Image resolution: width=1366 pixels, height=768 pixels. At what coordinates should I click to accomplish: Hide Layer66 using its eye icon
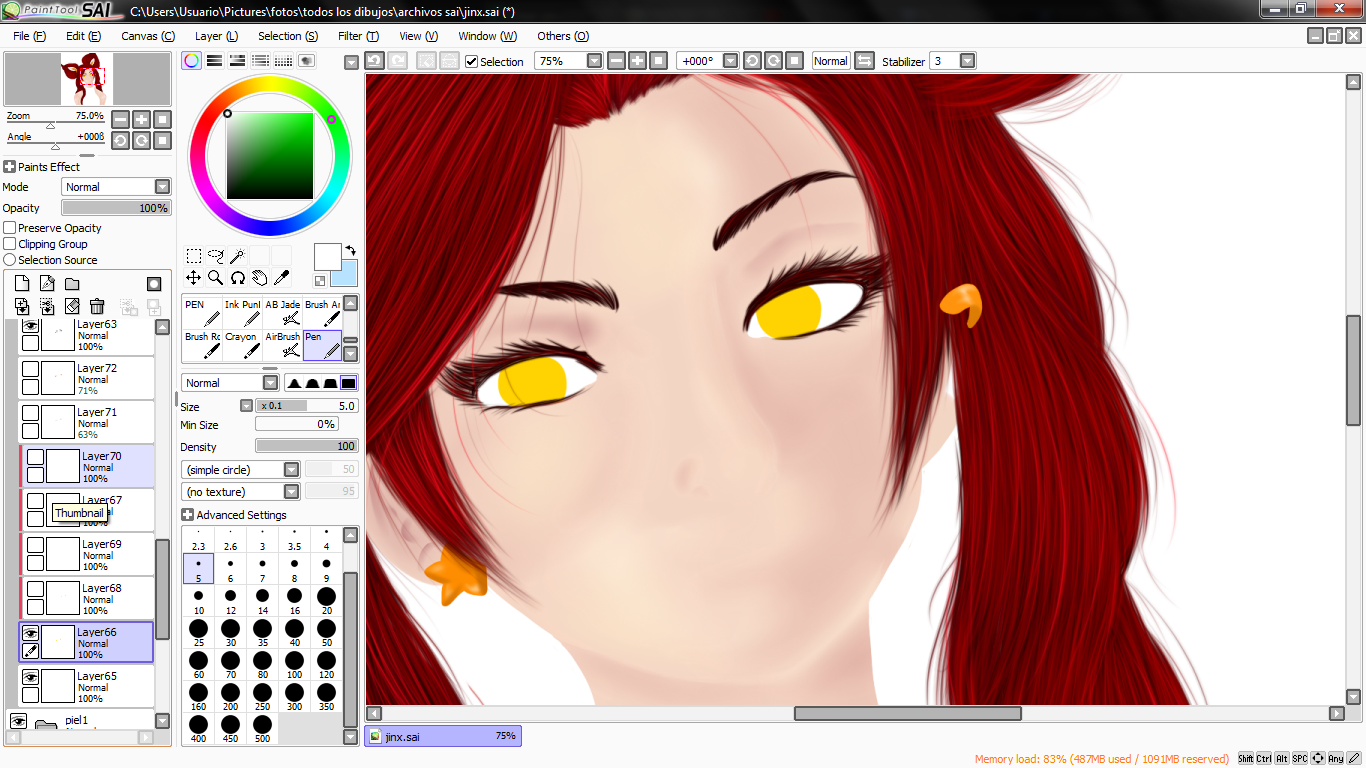tap(31, 633)
